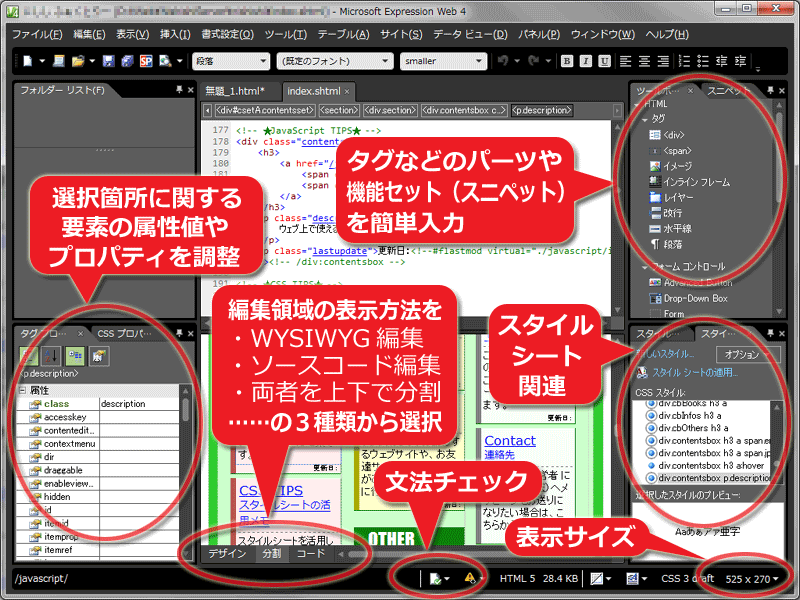Toggle Bold formatting

(x=566, y=61)
